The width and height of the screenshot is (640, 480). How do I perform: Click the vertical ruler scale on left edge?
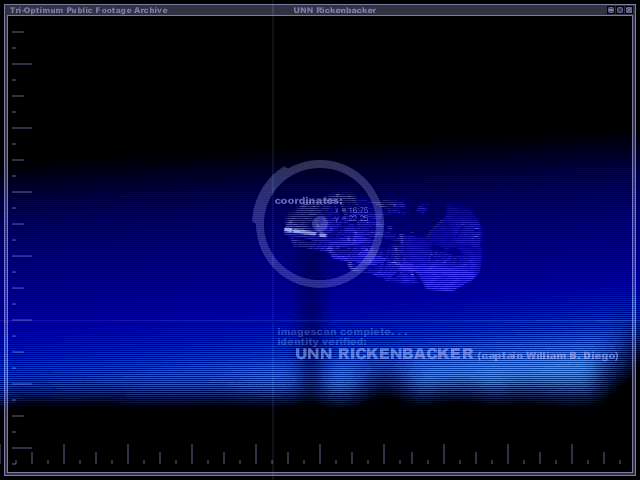tap(18, 240)
